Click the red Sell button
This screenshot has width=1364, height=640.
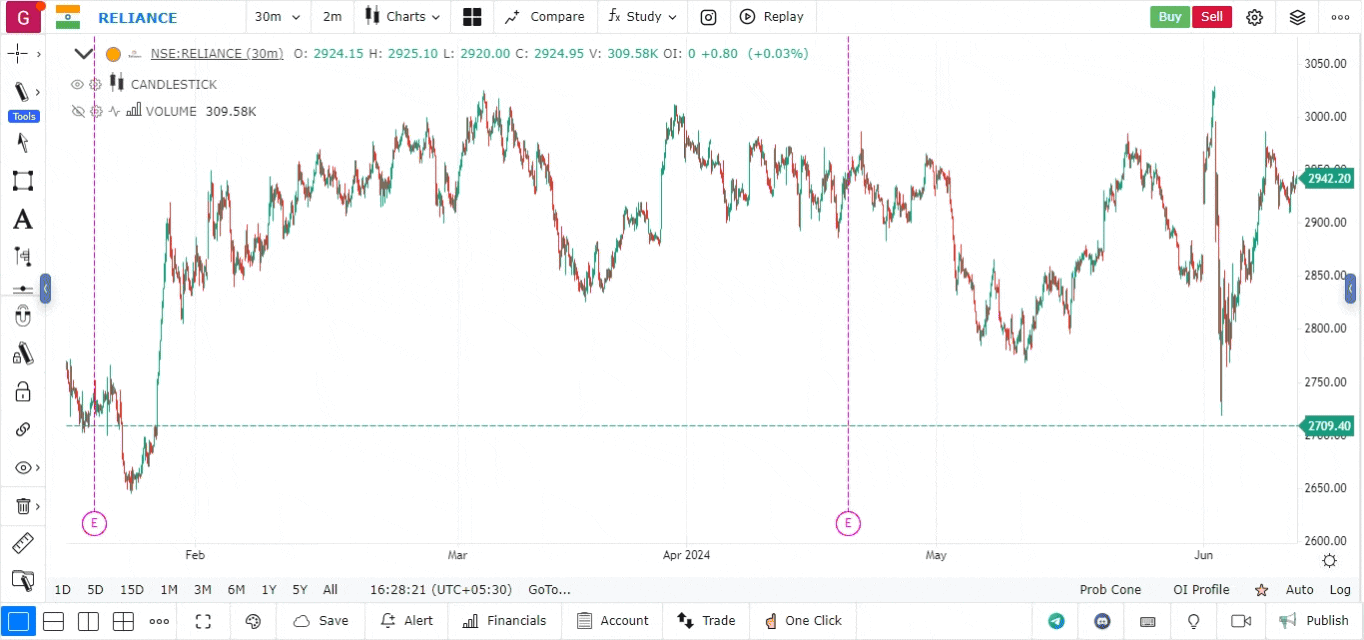click(1211, 17)
